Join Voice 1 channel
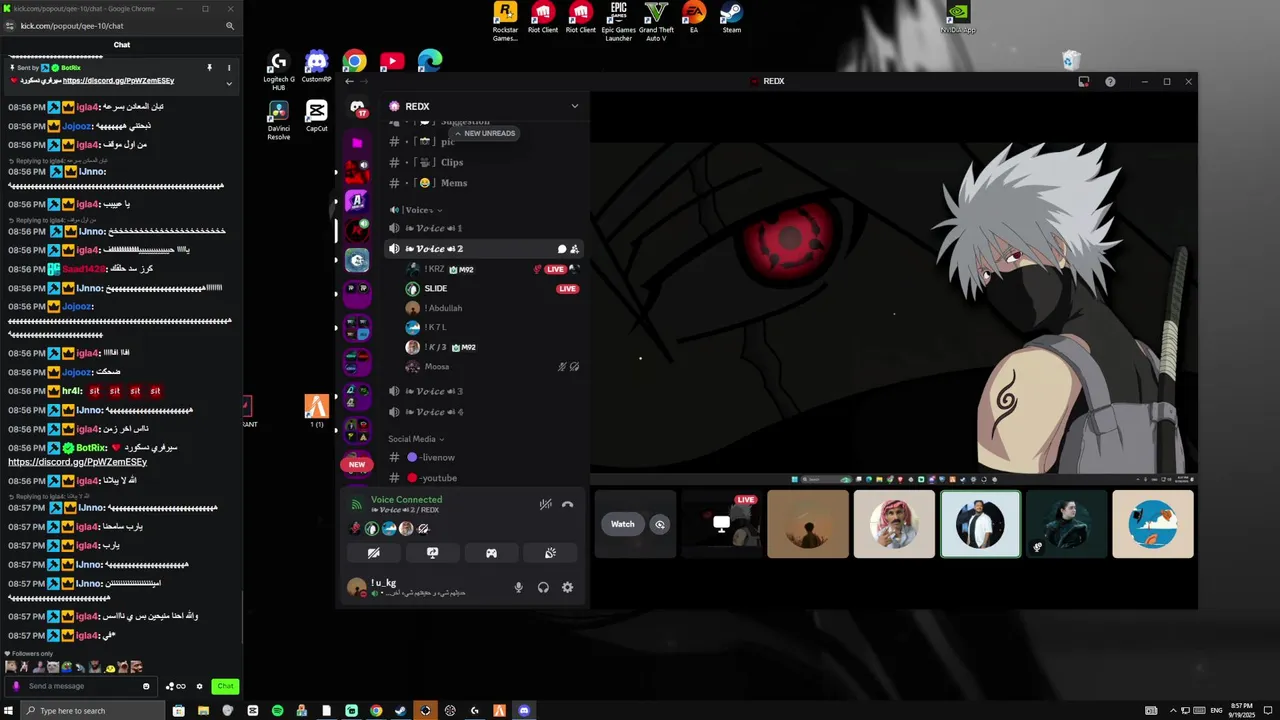The height and width of the screenshot is (720, 1280). pos(485,228)
